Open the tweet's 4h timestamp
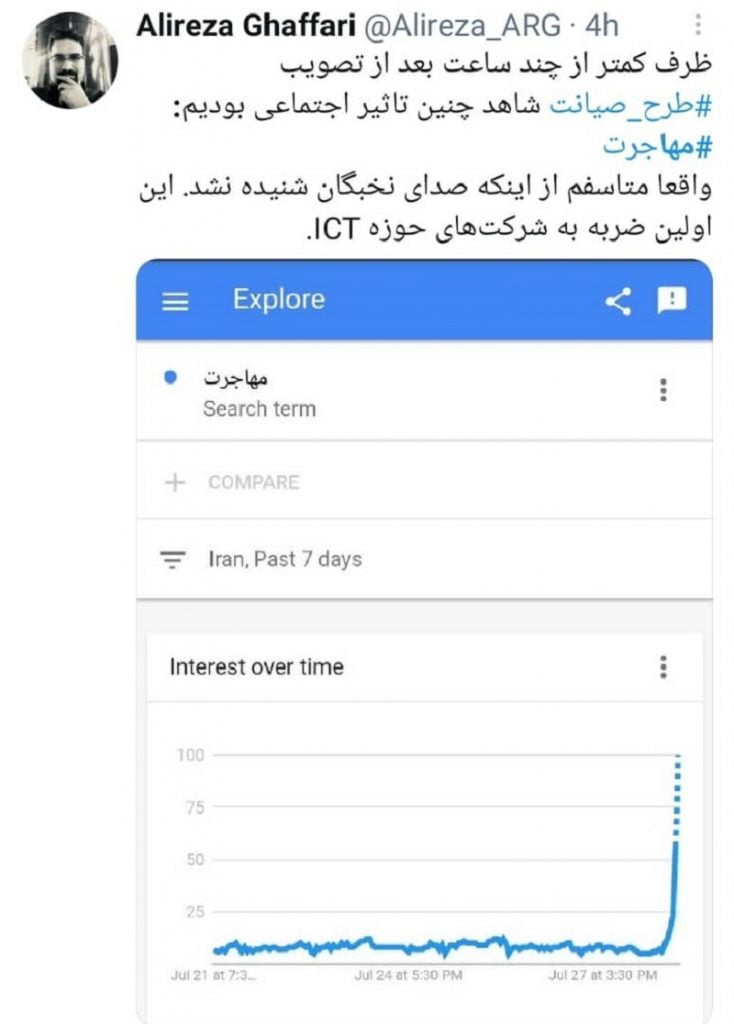This screenshot has height=1024, width=734. pyautogui.click(x=604, y=25)
